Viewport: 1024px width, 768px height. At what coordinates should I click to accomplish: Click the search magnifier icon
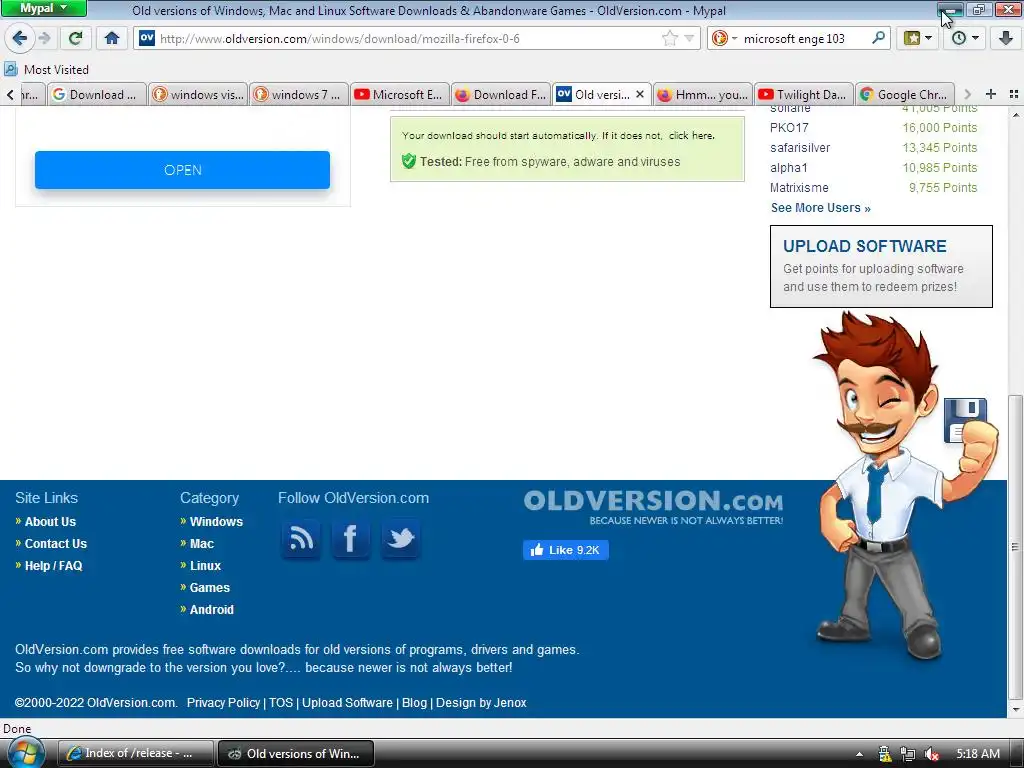[879, 39]
